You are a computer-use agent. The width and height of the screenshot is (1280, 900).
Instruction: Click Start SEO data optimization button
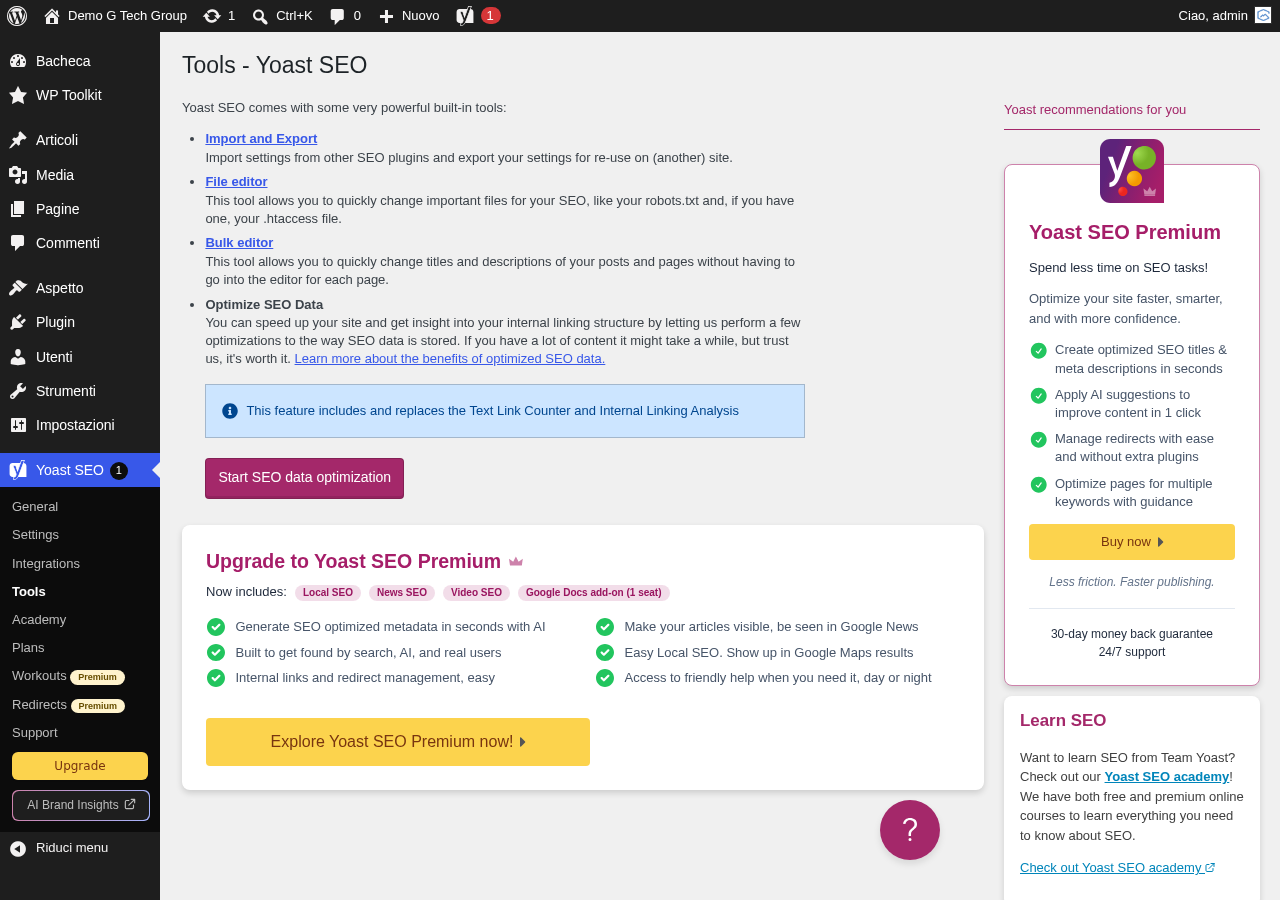305,478
